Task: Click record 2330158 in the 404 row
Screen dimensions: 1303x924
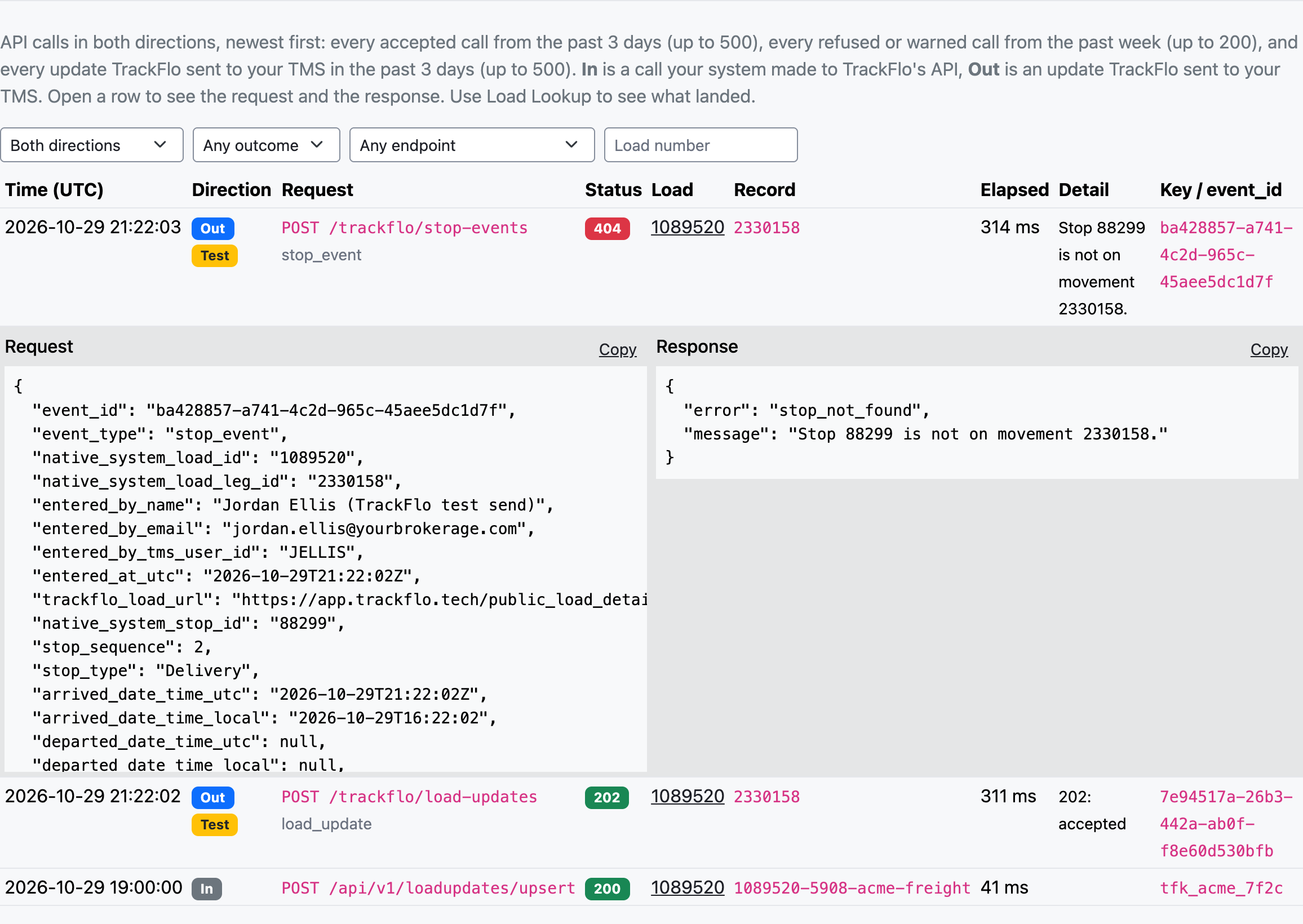Action: pyautogui.click(x=766, y=228)
